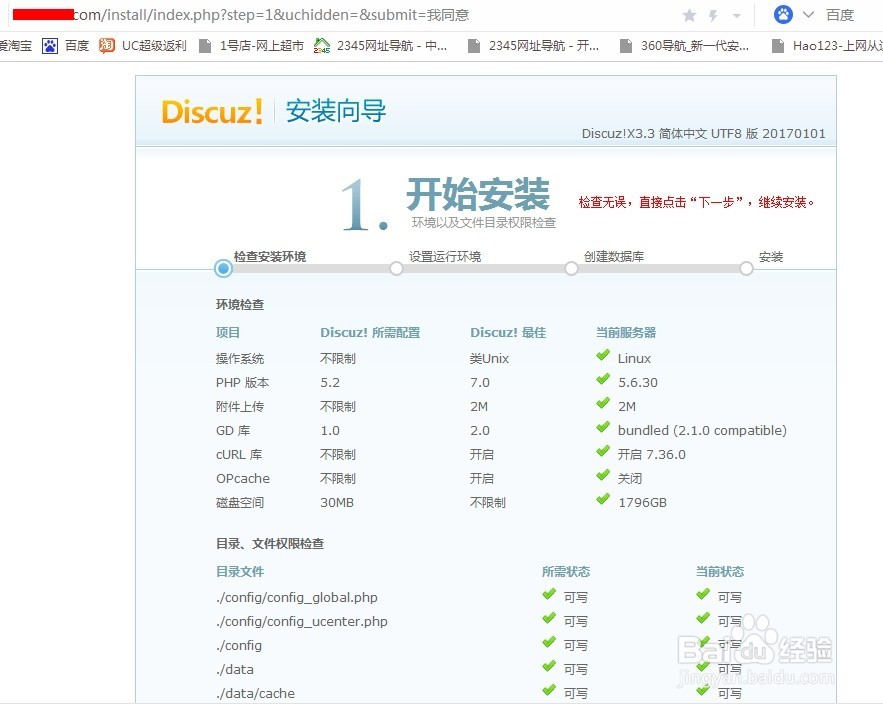
Task: Click the ./data/cache directory entry
Action: [255, 693]
